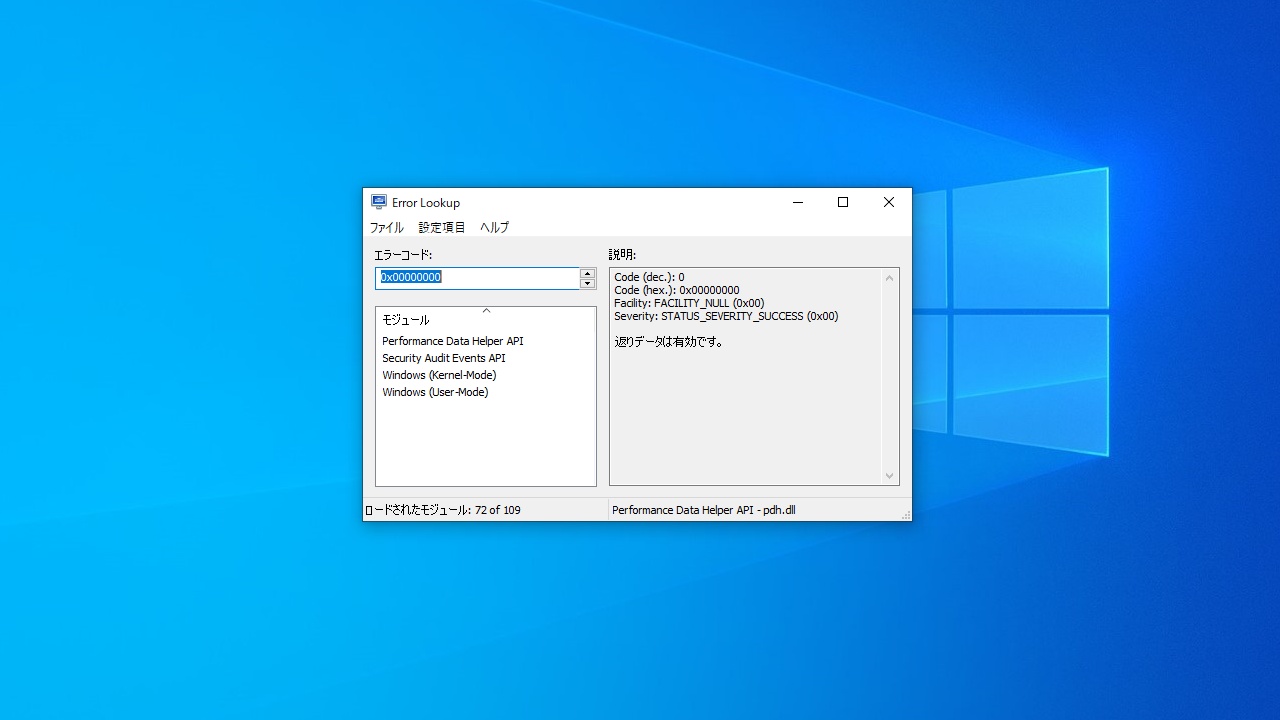Select Security Audit Events API module
The height and width of the screenshot is (720, 1280).
click(x=444, y=358)
